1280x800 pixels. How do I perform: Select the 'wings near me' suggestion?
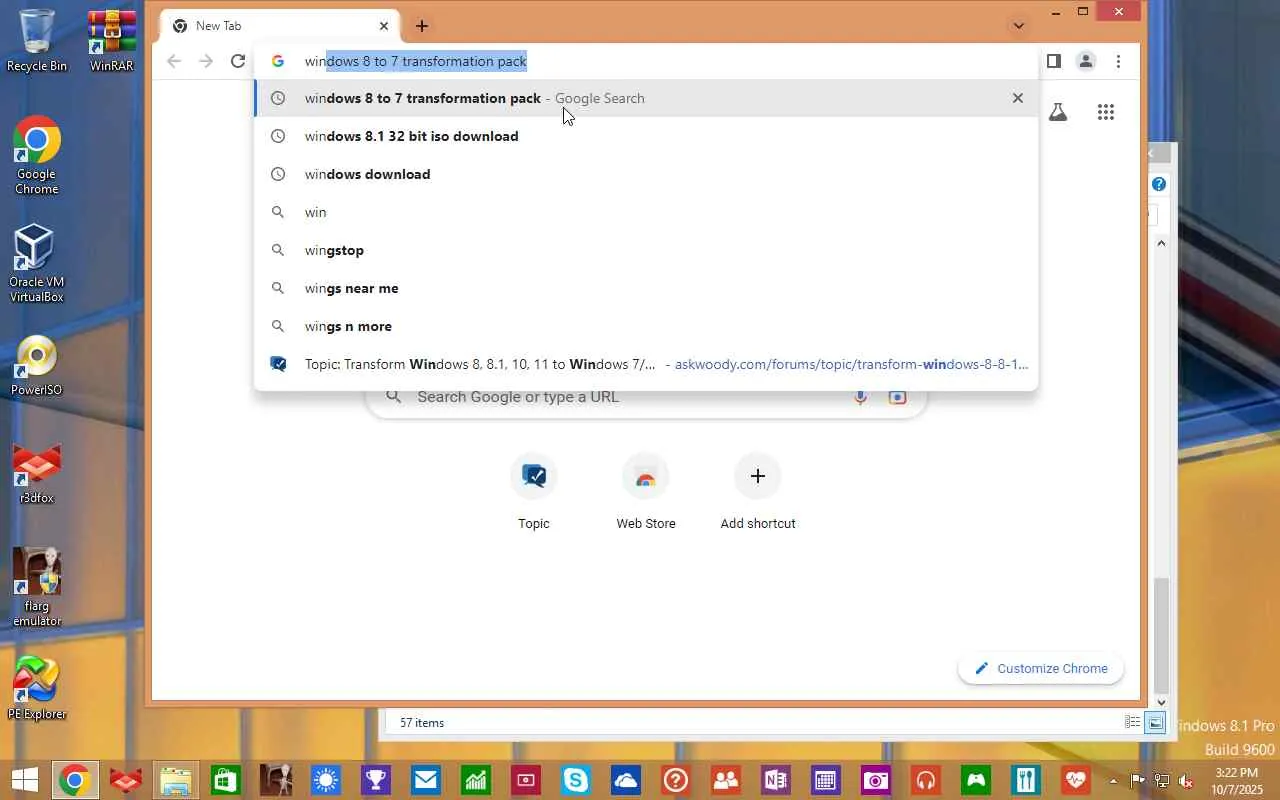click(x=646, y=288)
